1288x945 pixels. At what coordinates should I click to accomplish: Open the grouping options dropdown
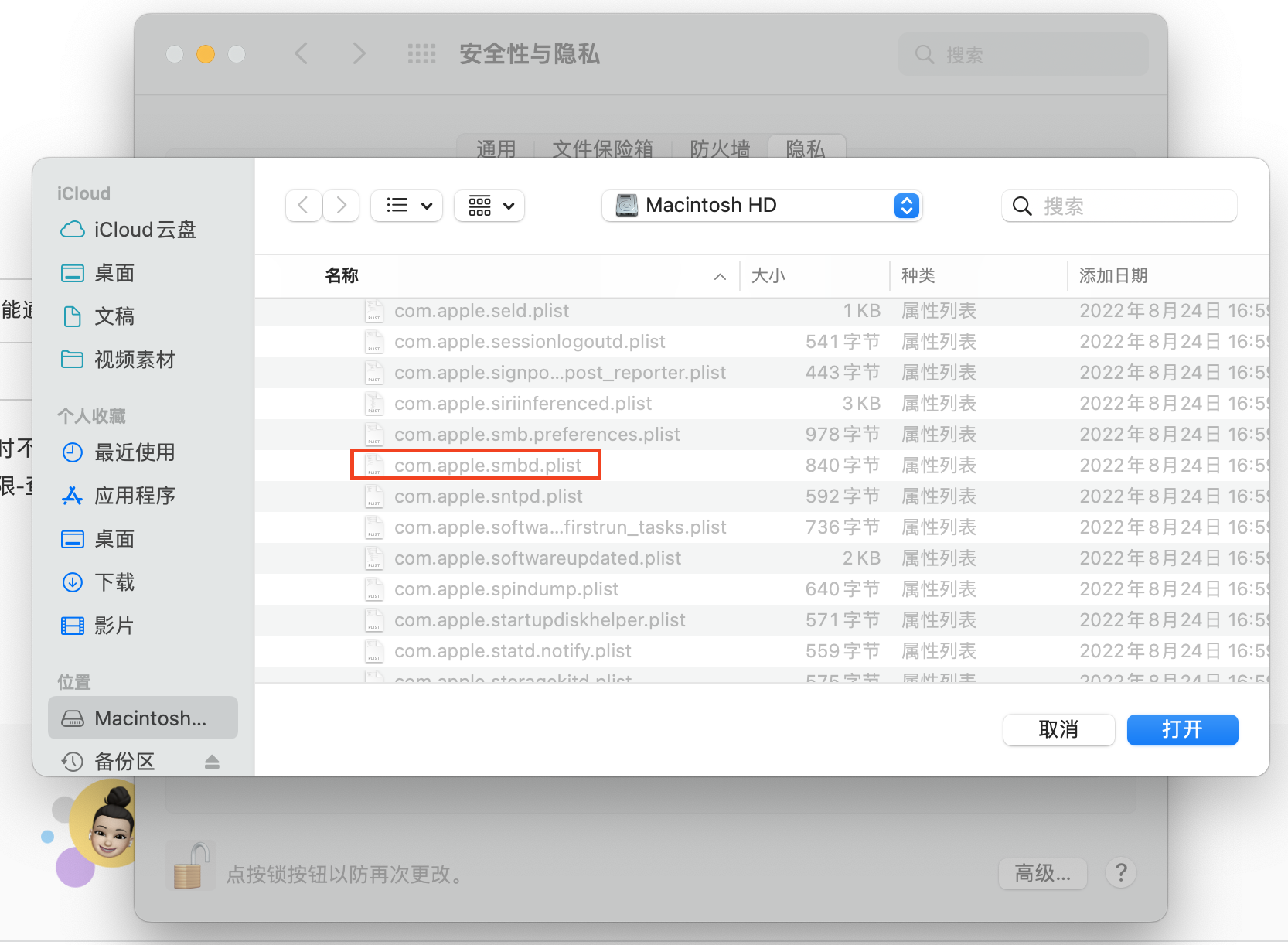489,206
